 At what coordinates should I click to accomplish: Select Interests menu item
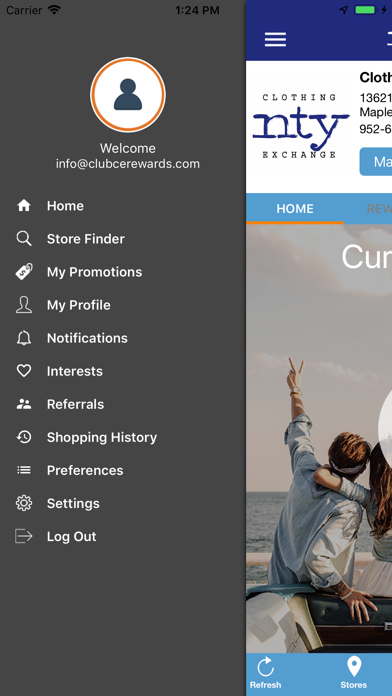pyautogui.click(x=75, y=371)
